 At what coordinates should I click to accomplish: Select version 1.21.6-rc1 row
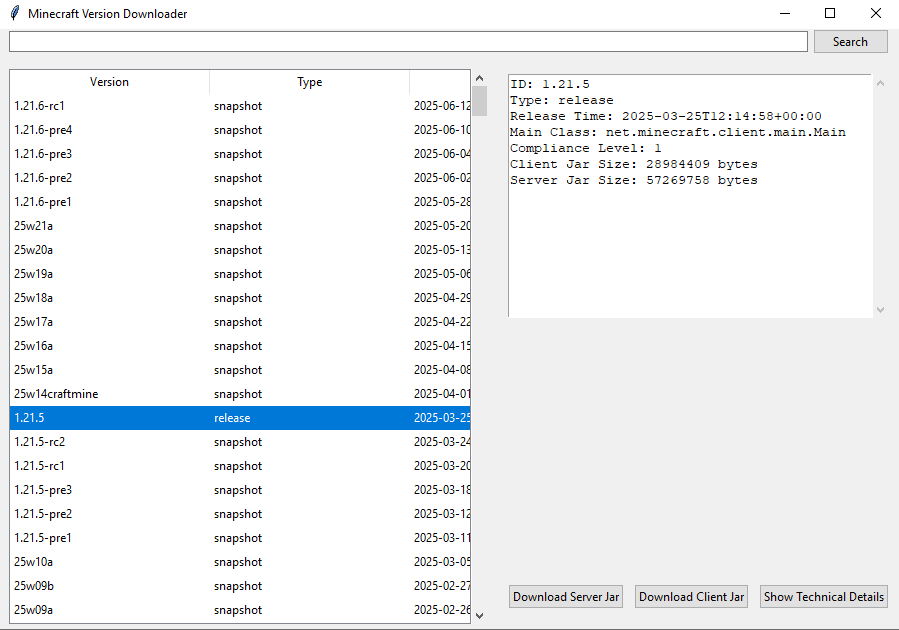coord(240,106)
